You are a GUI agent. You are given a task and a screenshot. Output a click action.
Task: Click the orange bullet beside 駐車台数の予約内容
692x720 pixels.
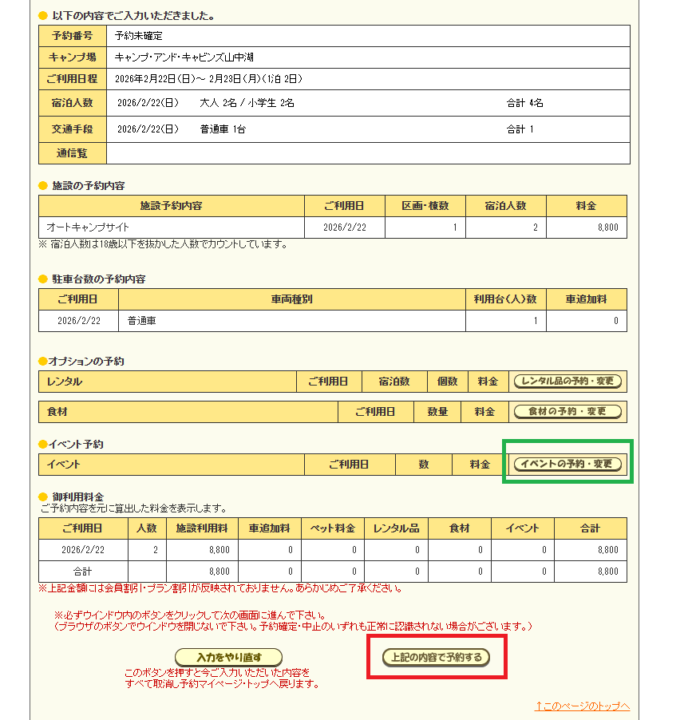click(42, 278)
